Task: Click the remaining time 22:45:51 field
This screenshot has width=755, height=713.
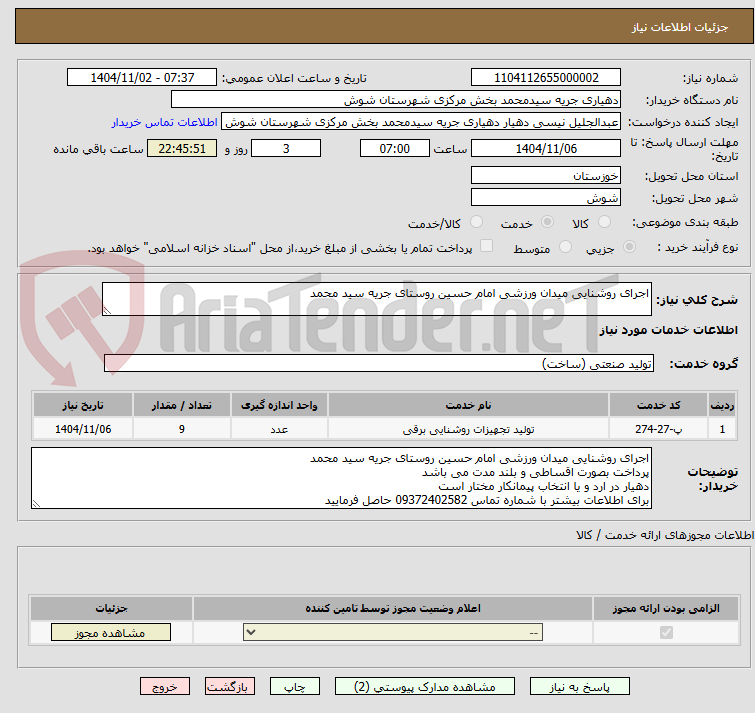Action: click(x=182, y=148)
